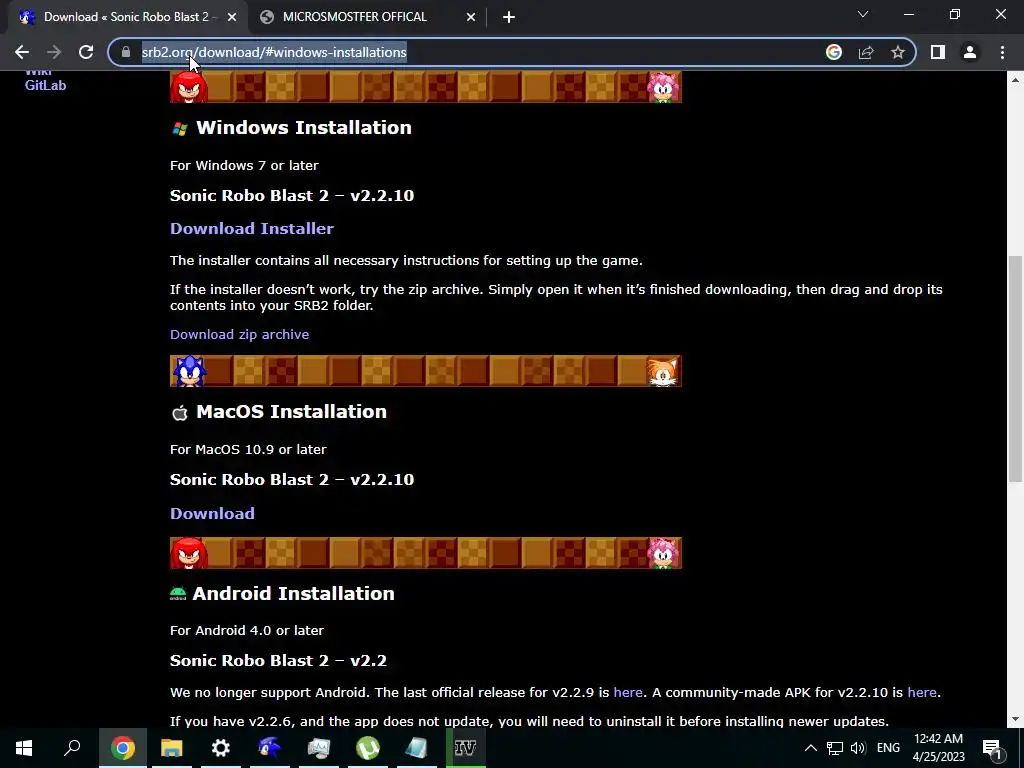Click the Windows Download Installer link
Viewport: 1024px width, 768px height.
click(251, 229)
